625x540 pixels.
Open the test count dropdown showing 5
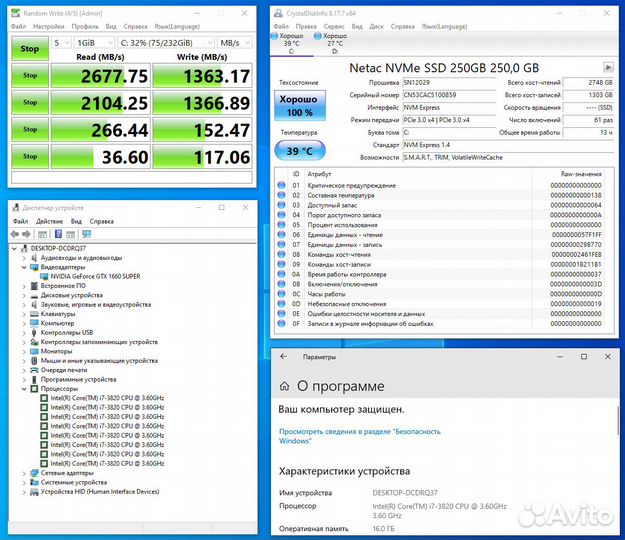[61, 43]
